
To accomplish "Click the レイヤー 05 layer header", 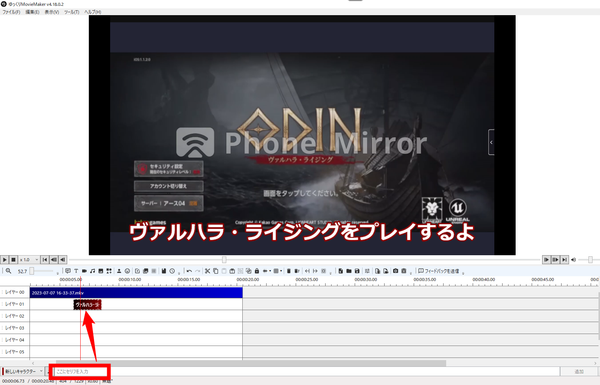I will click(x=15, y=352).
